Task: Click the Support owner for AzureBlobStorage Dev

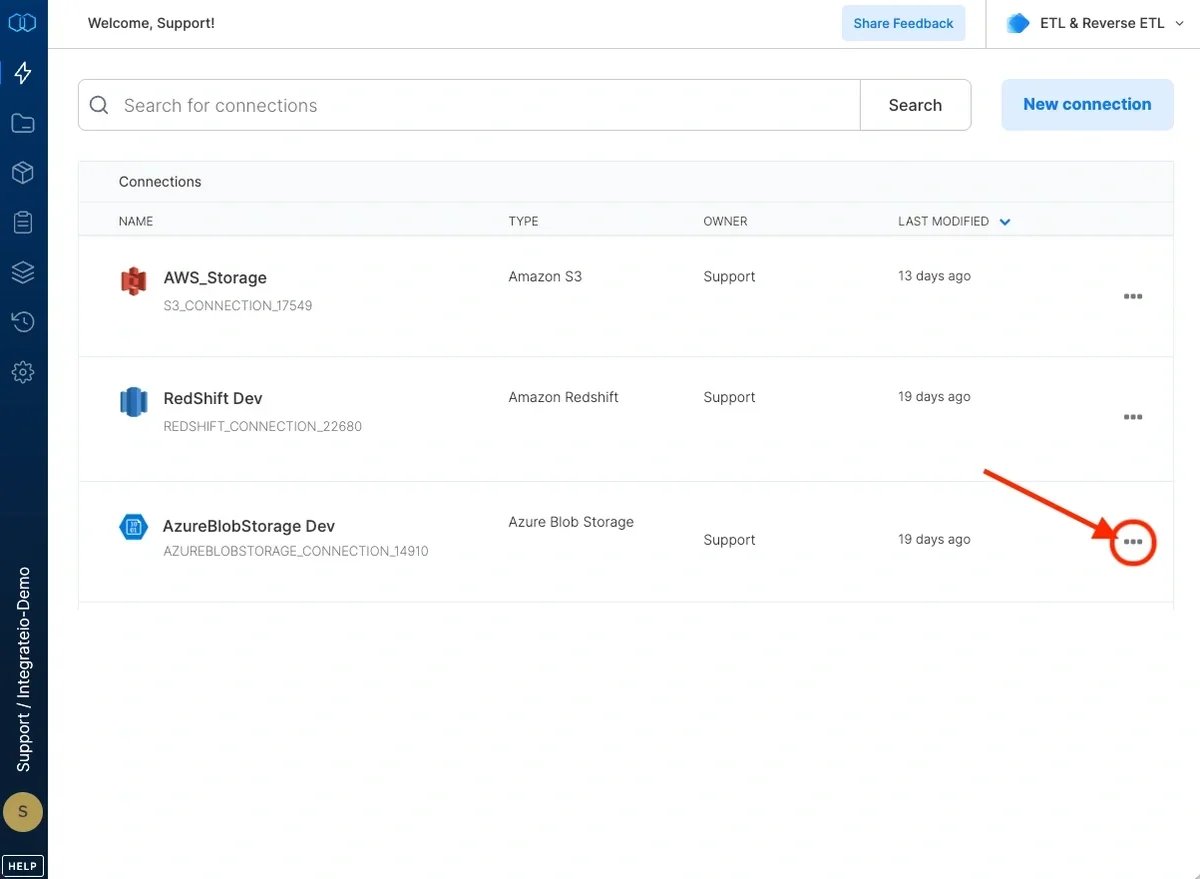Action: click(729, 540)
